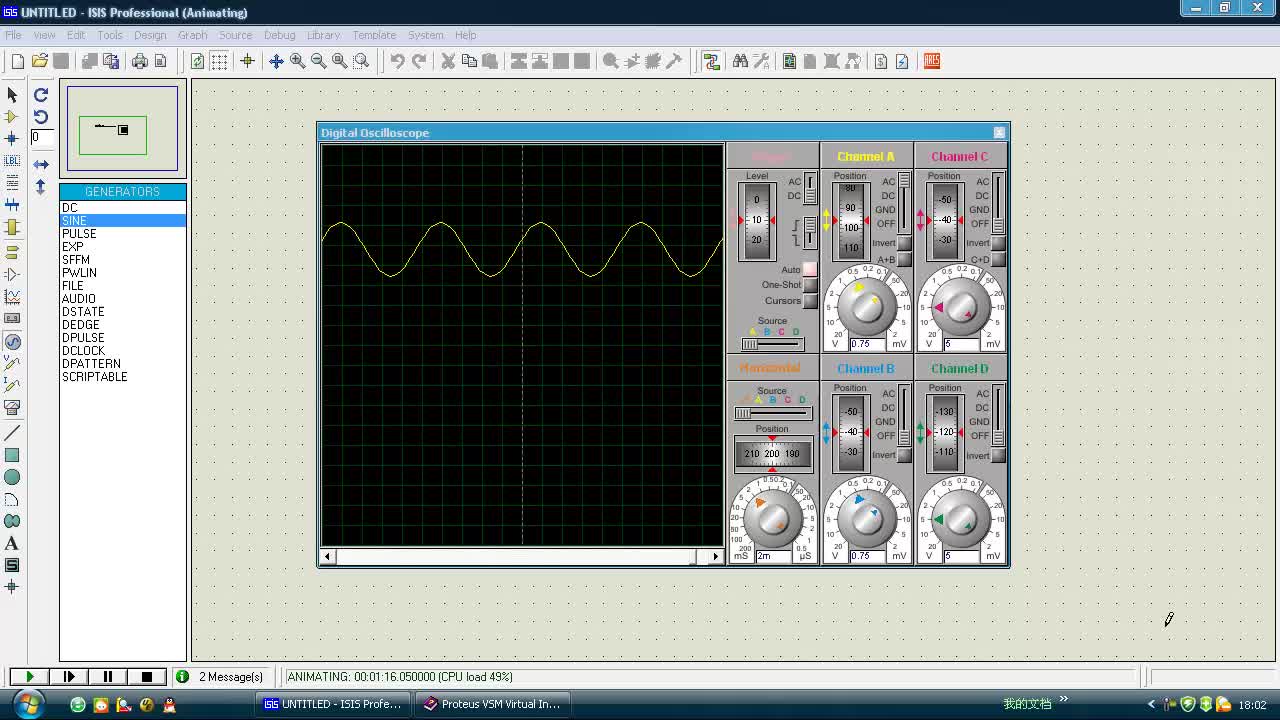Select generator mode tool in sidebar

[12, 341]
